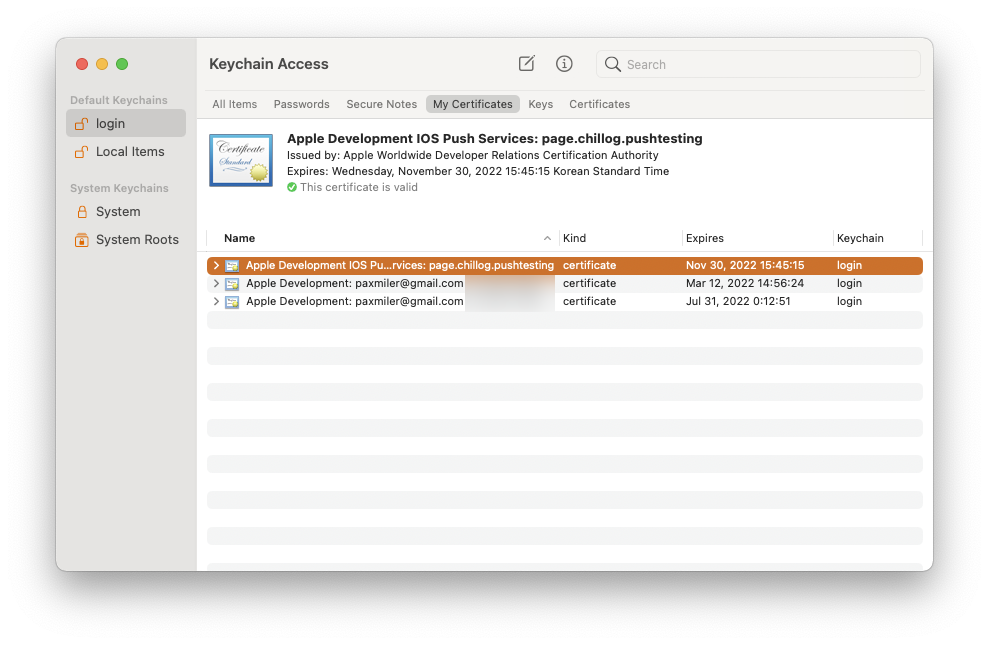Sort by the Expires column header
The image size is (989, 645).
pyautogui.click(x=705, y=238)
